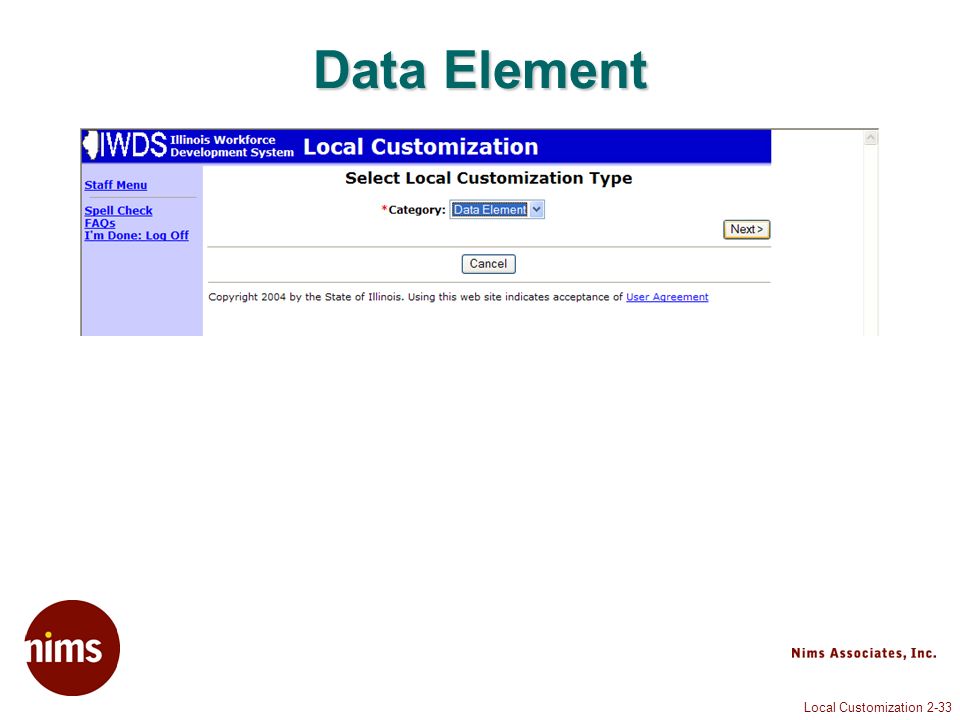960x720 pixels.
Task: Click the Illinois Workforce Development System text
Action: [231, 146]
